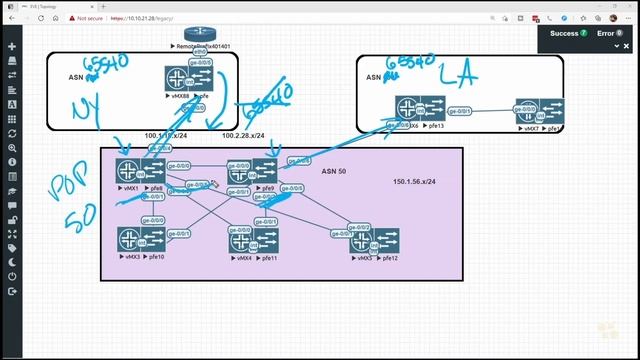
Task: Open the Add an object menu
Action: pyautogui.click(x=12, y=46)
